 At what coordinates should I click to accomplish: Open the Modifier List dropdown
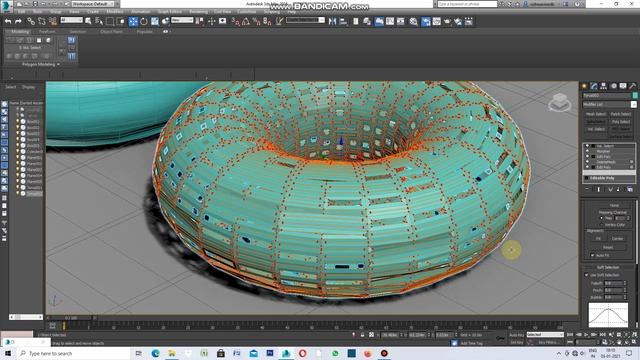609,104
